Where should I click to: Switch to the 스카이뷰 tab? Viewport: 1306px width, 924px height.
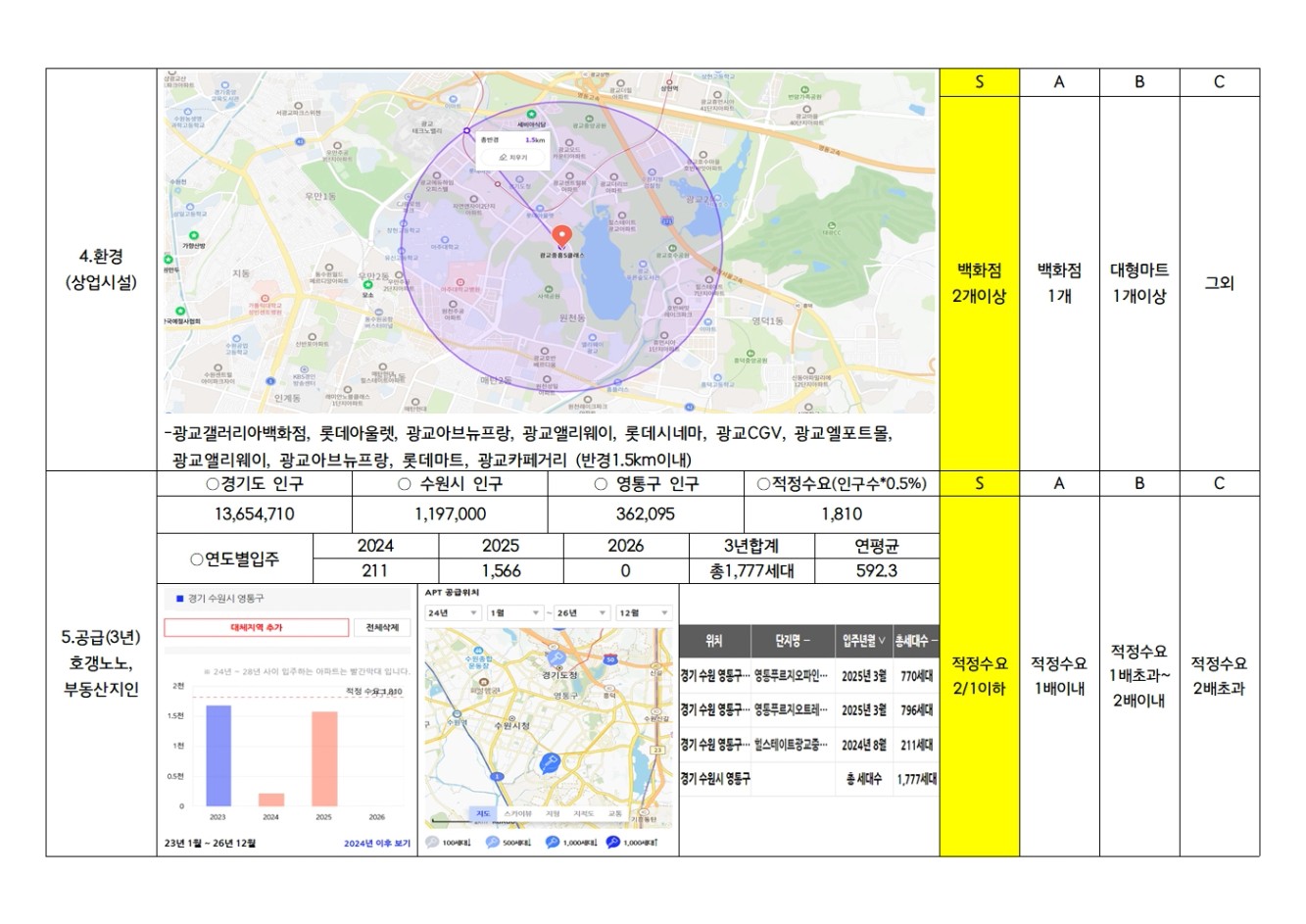(517, 814)
